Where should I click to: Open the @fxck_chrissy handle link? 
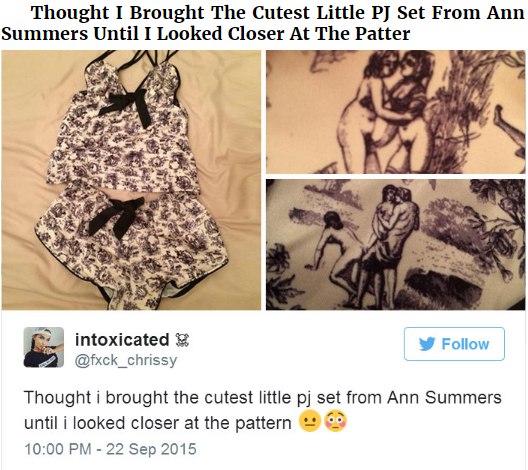(x=126, y=360)
